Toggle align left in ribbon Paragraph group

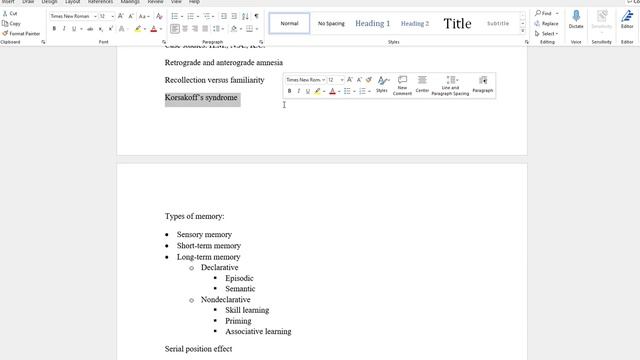pos(175,29)
